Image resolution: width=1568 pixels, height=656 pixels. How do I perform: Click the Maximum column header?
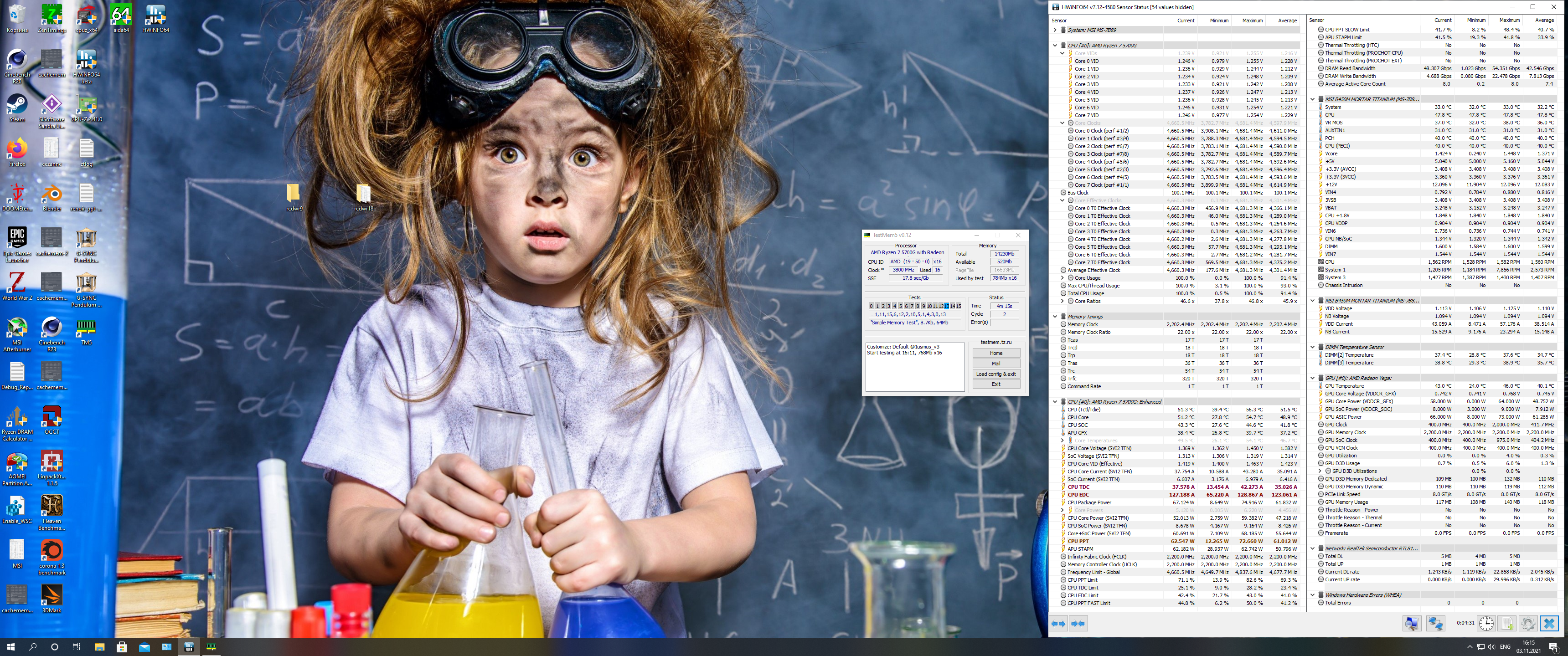[x=1252, y=20]
